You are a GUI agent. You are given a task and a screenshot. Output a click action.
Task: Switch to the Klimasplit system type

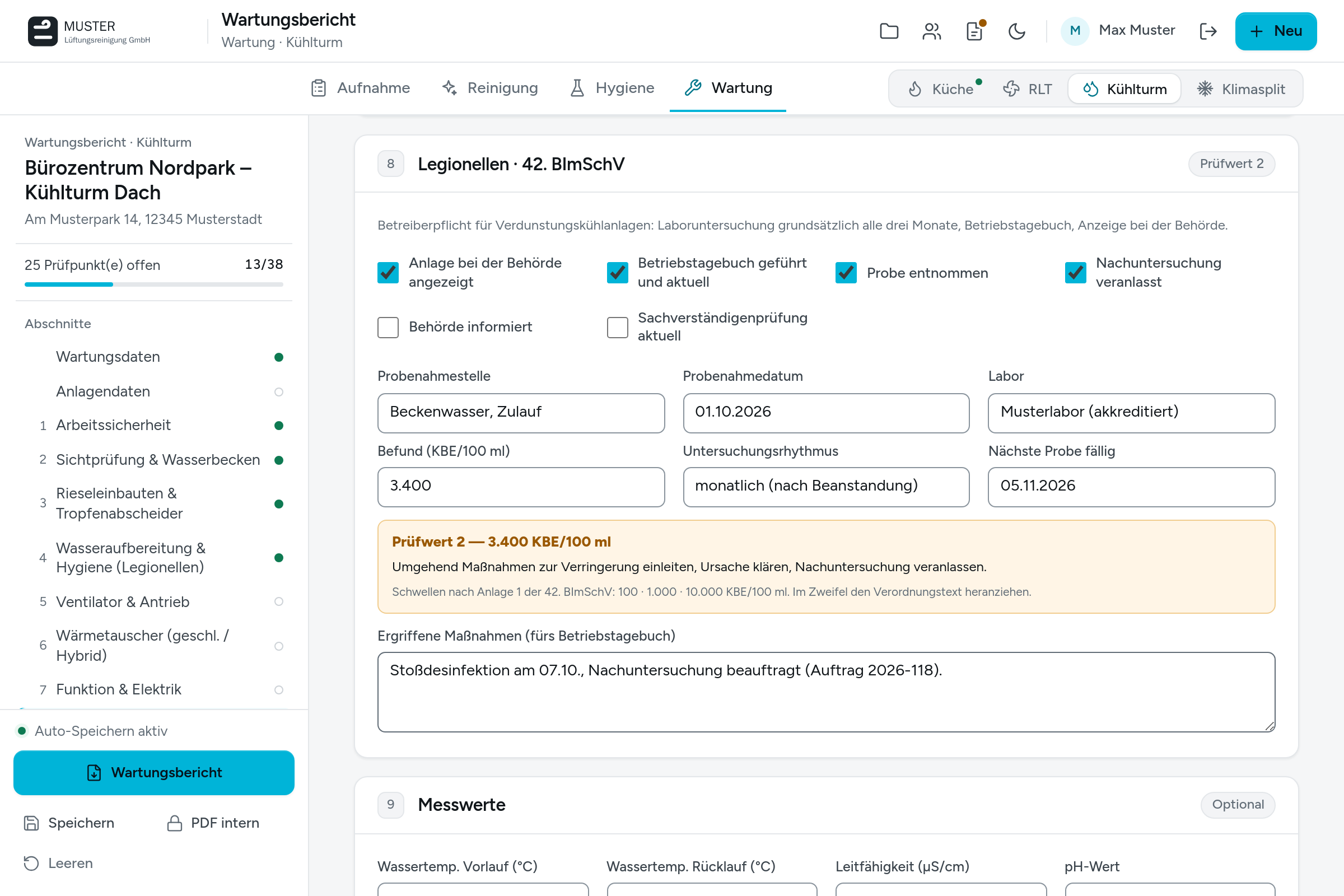pos(1240,89)
